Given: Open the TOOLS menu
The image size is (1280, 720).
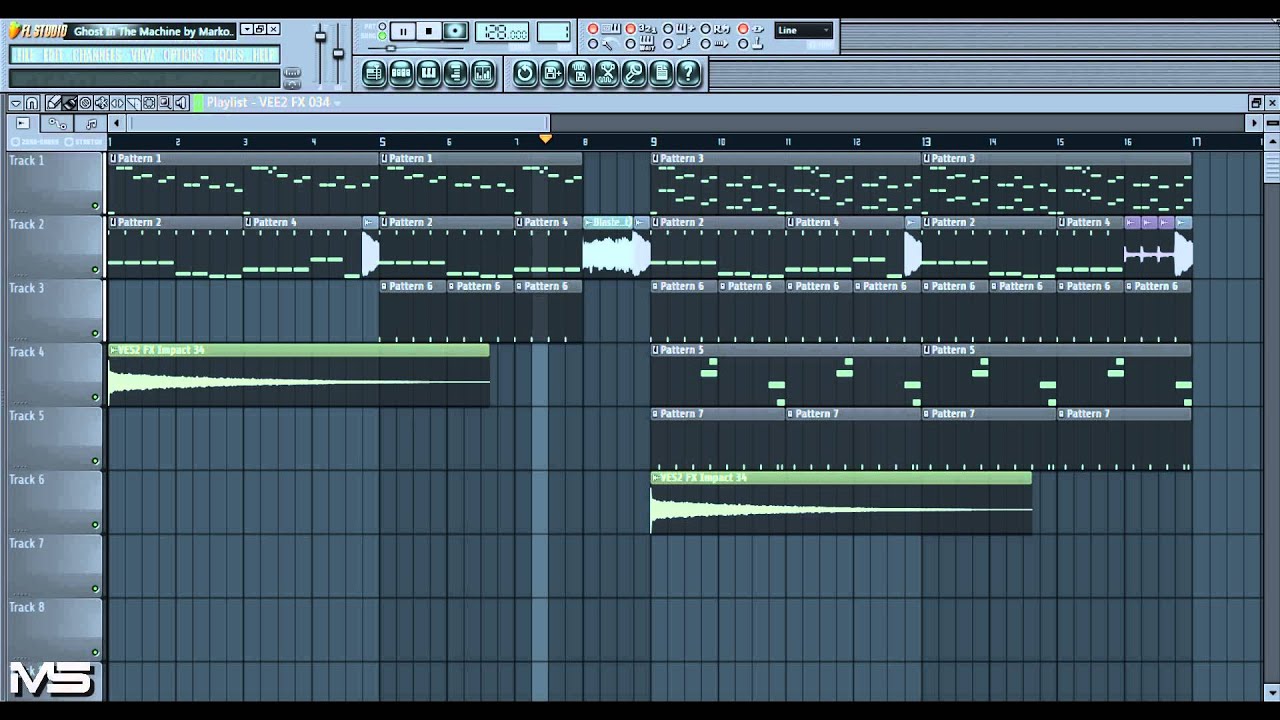Looking at the screenshot, I should pos(229,55).
